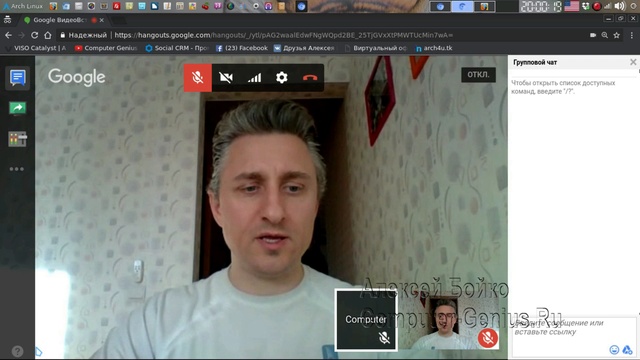Toggle the camera on in call toolbar
640x360 pixels.
[x=226, y=78]
